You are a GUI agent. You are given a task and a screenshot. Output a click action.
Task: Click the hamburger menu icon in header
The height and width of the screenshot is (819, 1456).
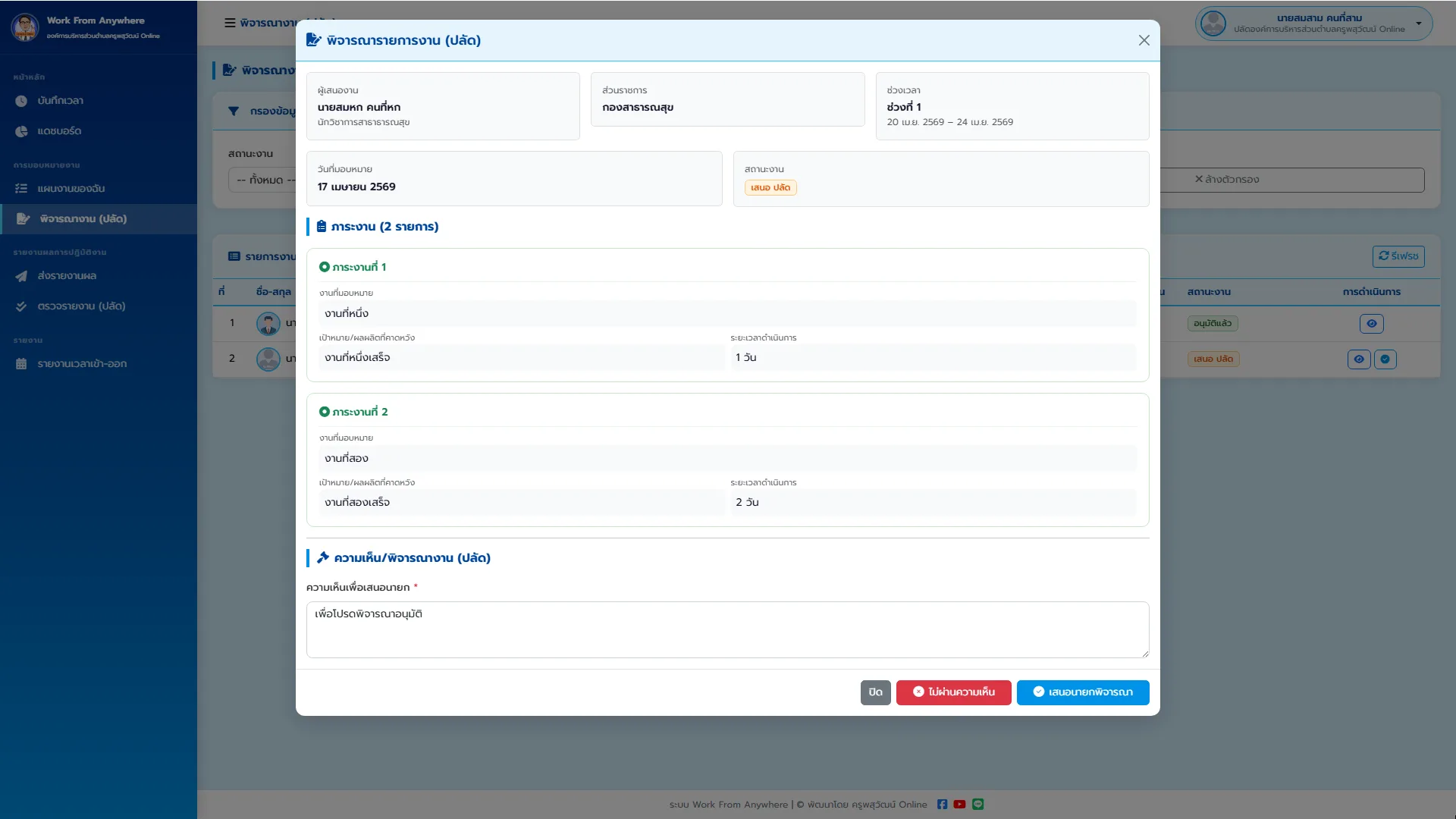click(x=230, y=23)
